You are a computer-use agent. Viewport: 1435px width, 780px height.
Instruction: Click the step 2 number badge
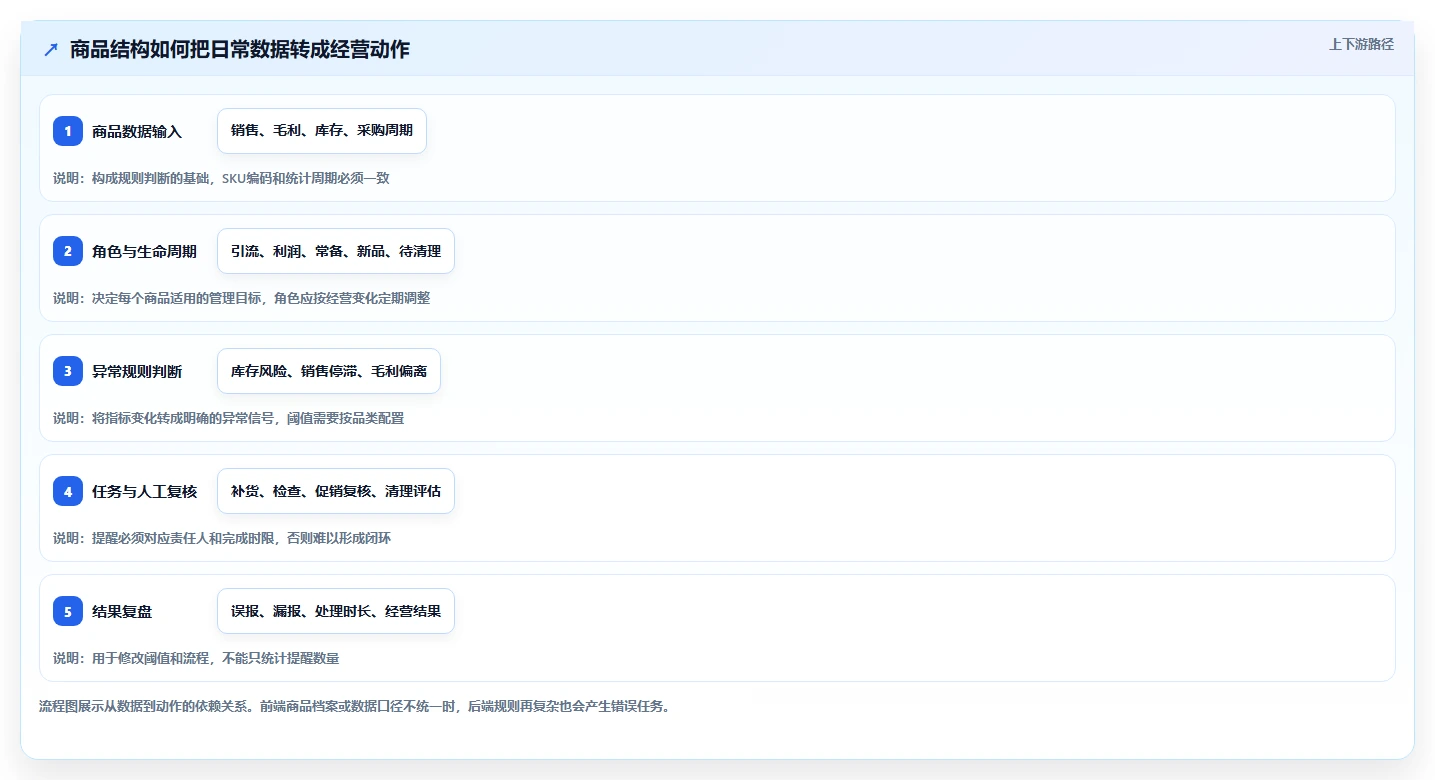[68, 251]
